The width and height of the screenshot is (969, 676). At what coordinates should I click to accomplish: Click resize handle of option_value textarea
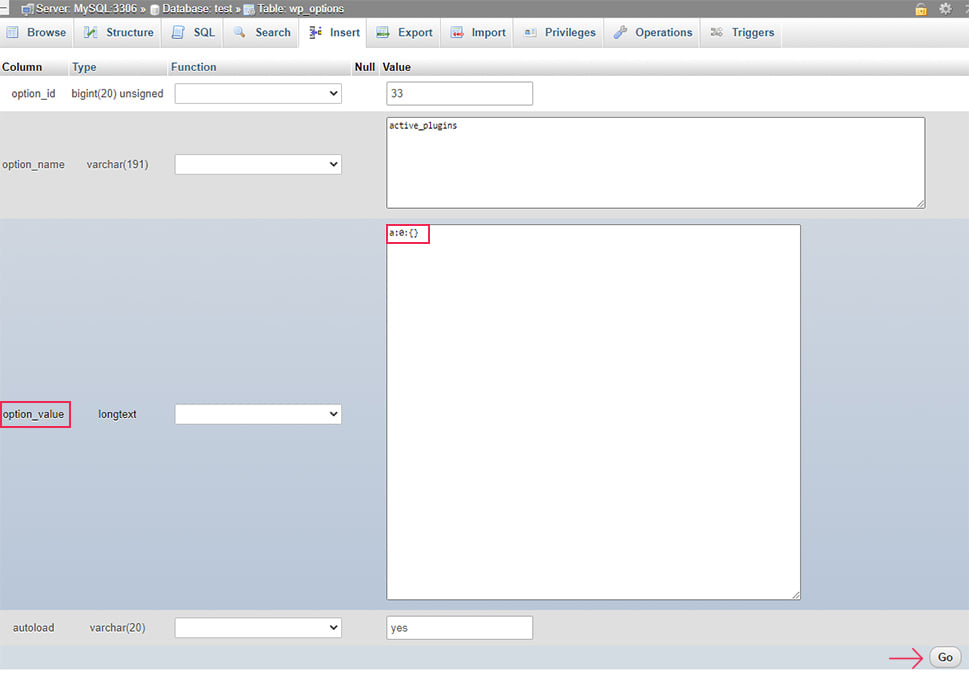[x=795, y=595]
